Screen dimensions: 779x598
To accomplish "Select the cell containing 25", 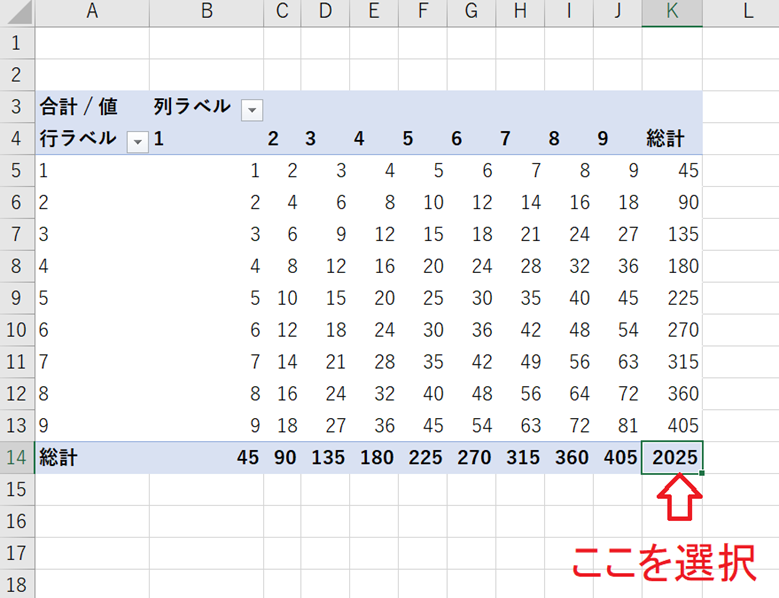I will (421, 298).
